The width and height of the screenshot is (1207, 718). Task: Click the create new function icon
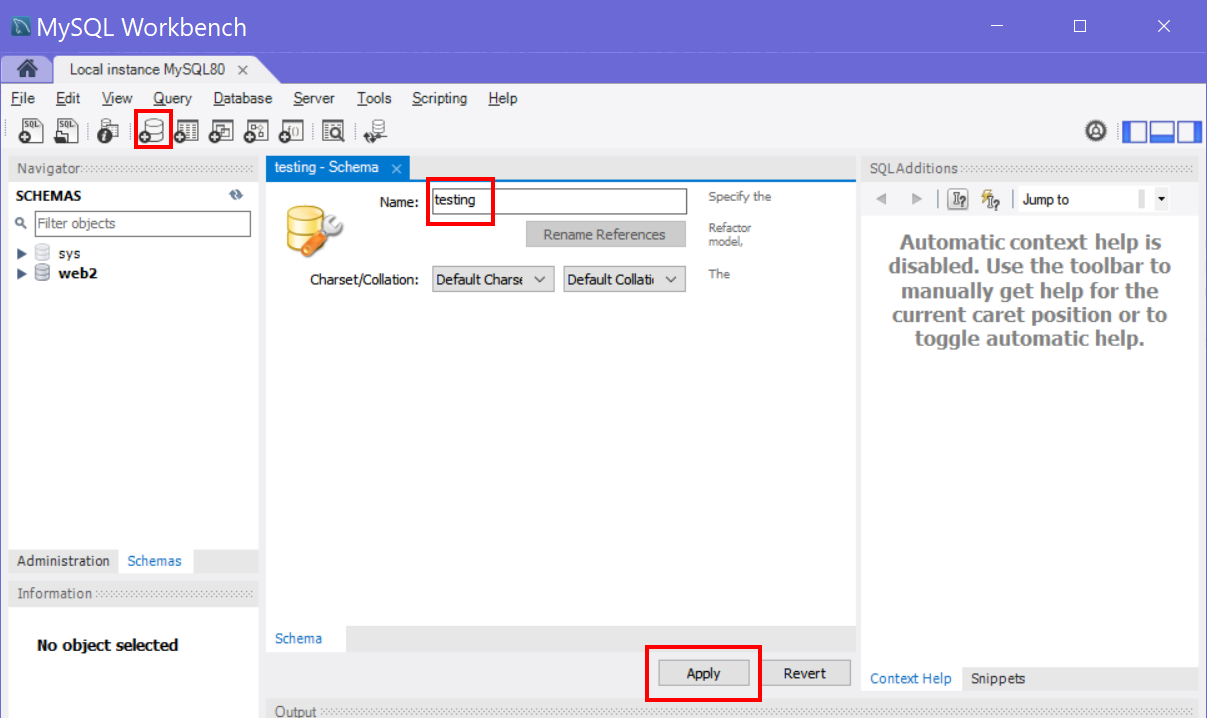tap(290, 131)
